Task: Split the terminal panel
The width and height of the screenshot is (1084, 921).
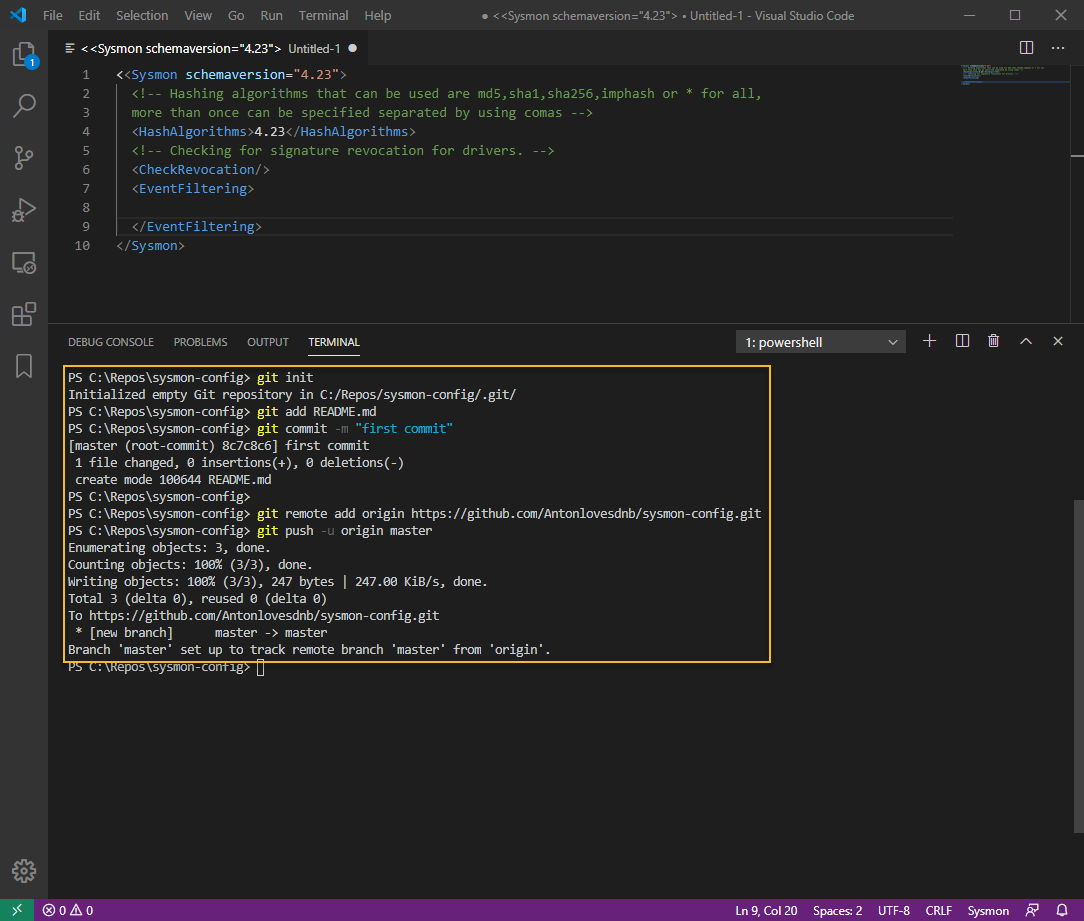Action: (962, 341)
